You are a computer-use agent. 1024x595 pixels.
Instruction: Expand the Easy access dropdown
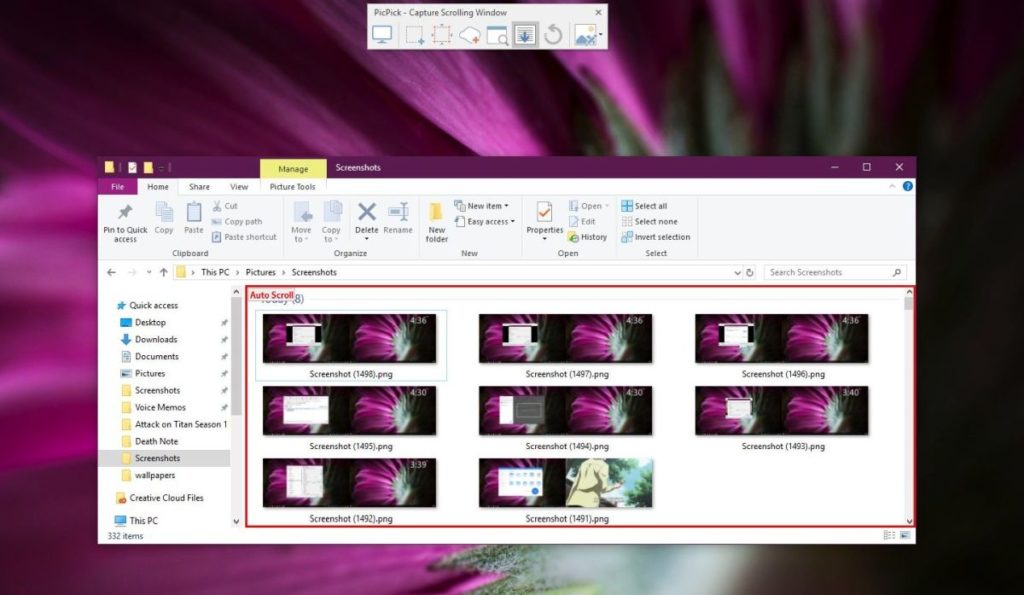(x=484, y=221)
